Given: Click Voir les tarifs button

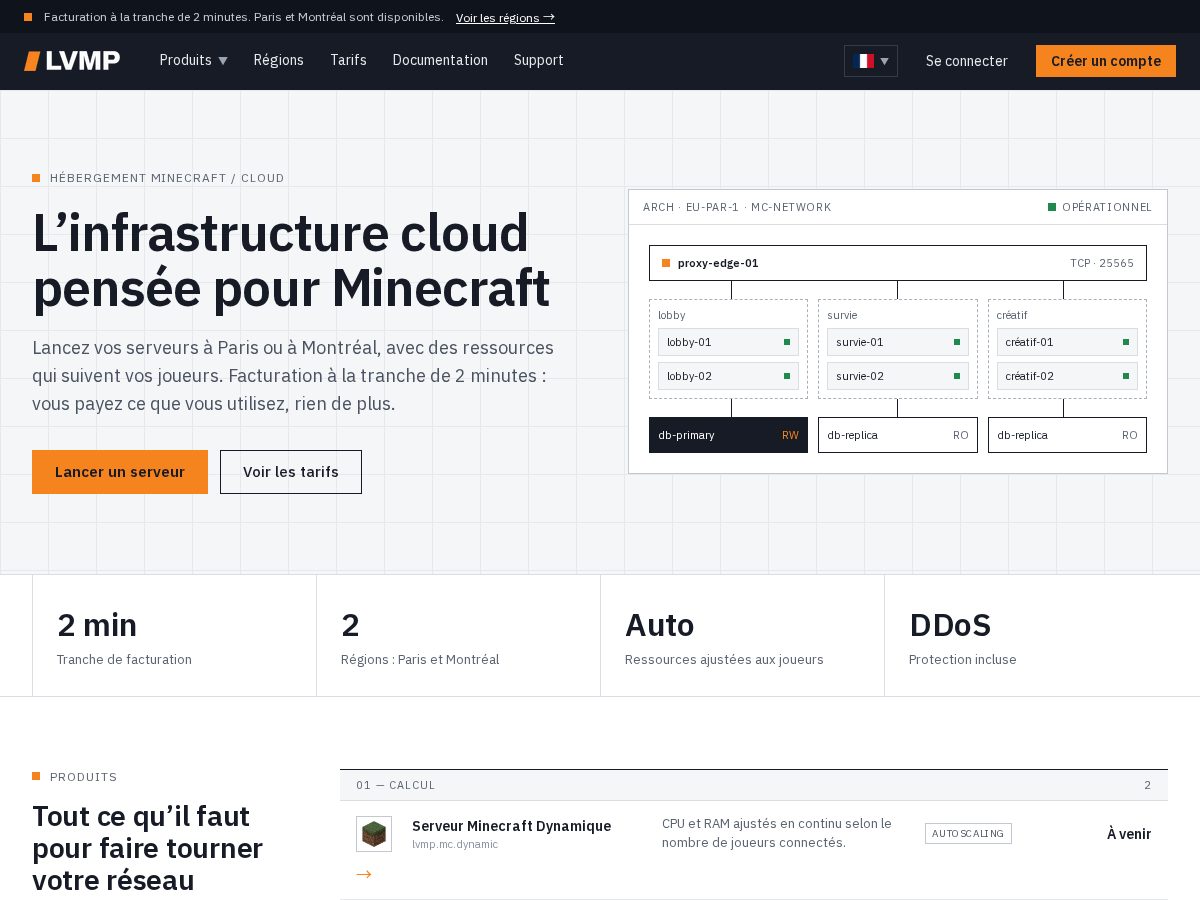Looking at the screenshot, I should point(291,472).
